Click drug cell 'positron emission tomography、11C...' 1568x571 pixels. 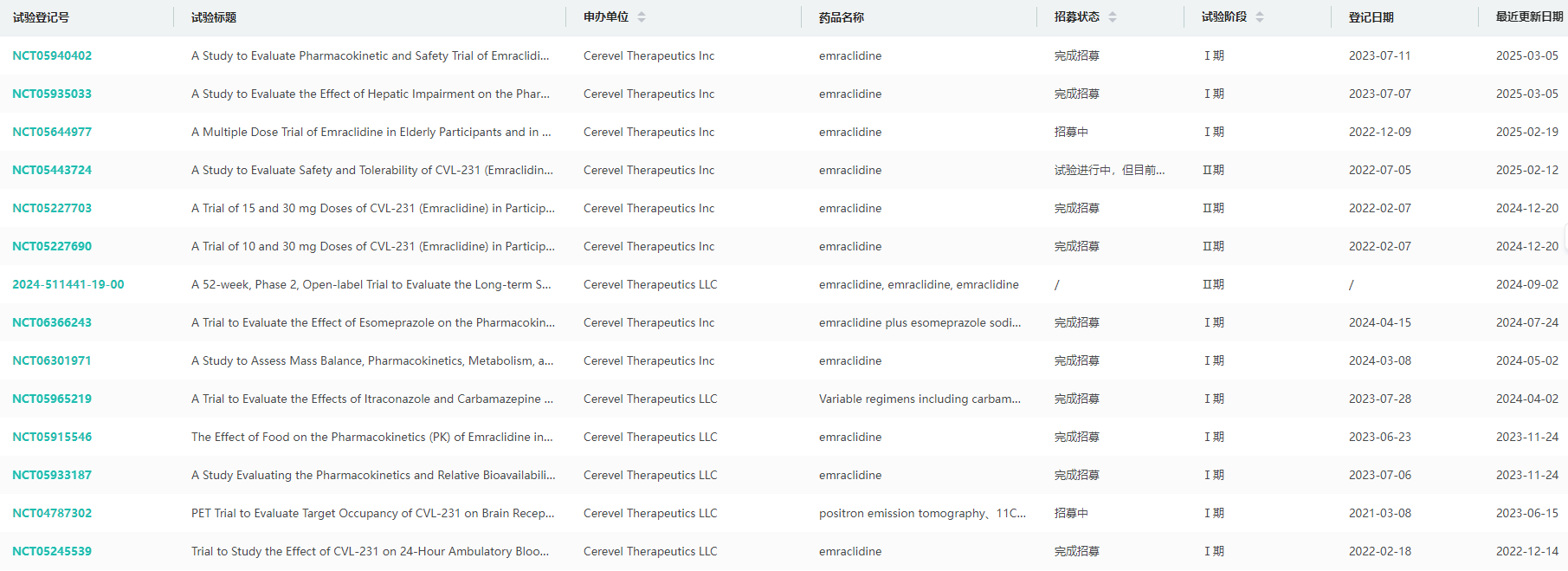[x=923, y=513]
